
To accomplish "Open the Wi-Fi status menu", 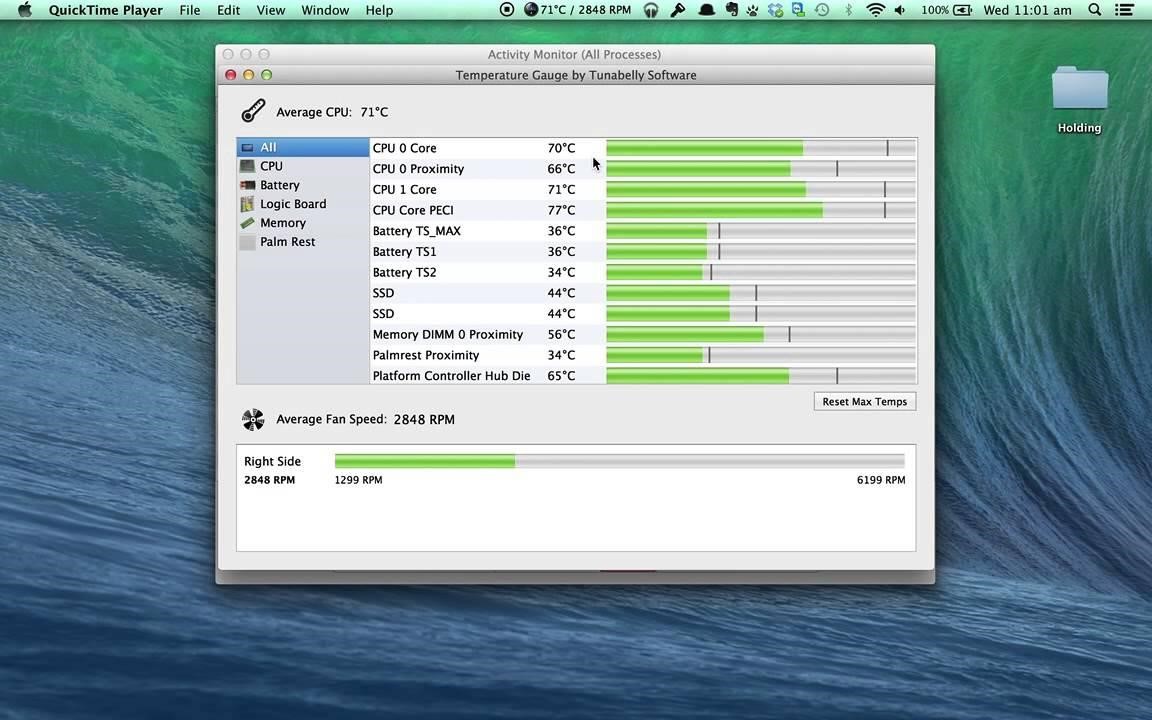I will point(875,10).
